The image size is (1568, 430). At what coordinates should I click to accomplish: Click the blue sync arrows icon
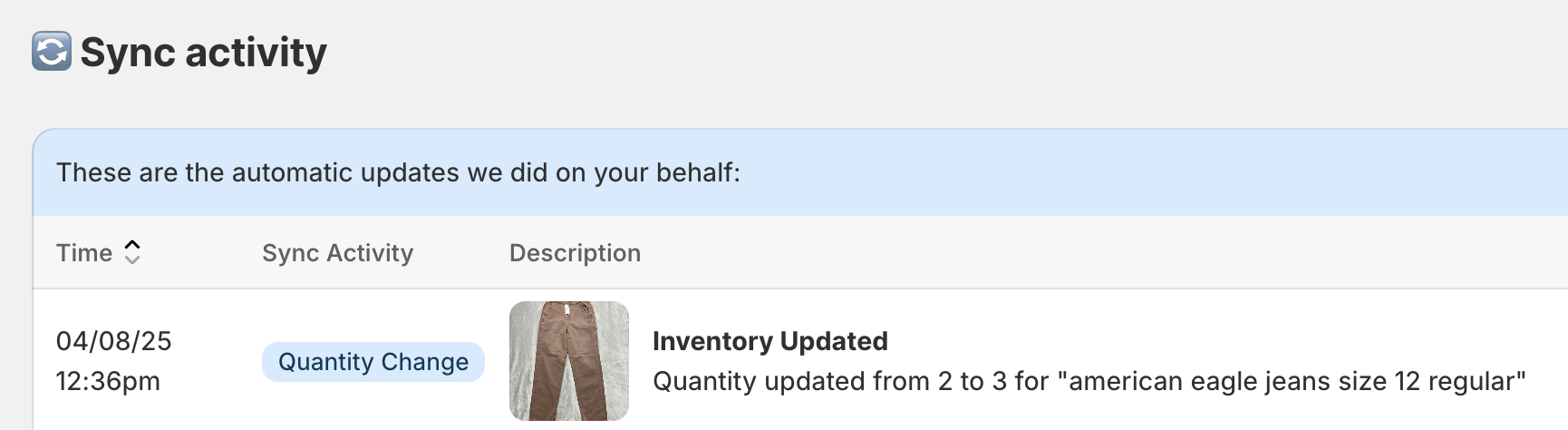(x=52, y=52)
